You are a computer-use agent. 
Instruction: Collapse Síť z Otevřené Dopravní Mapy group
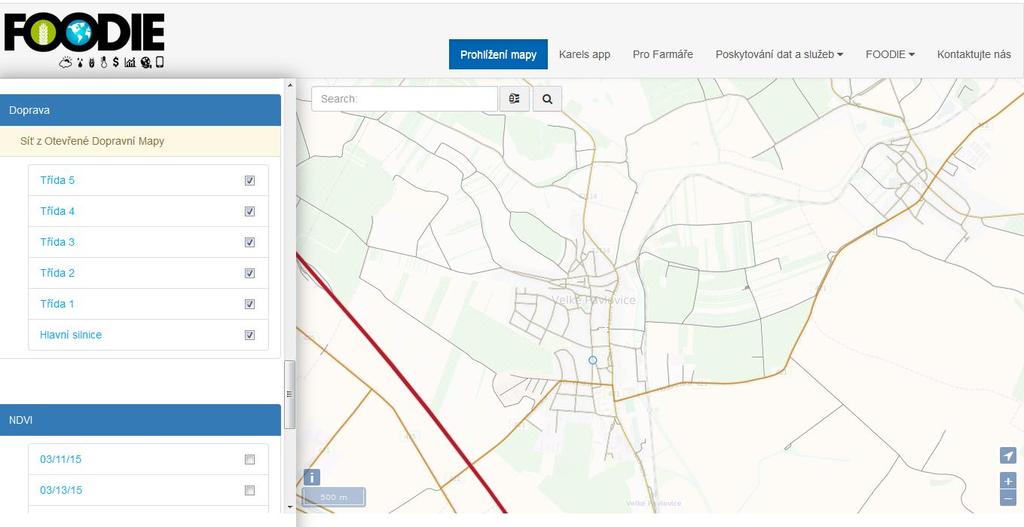(x=140, y=141)
